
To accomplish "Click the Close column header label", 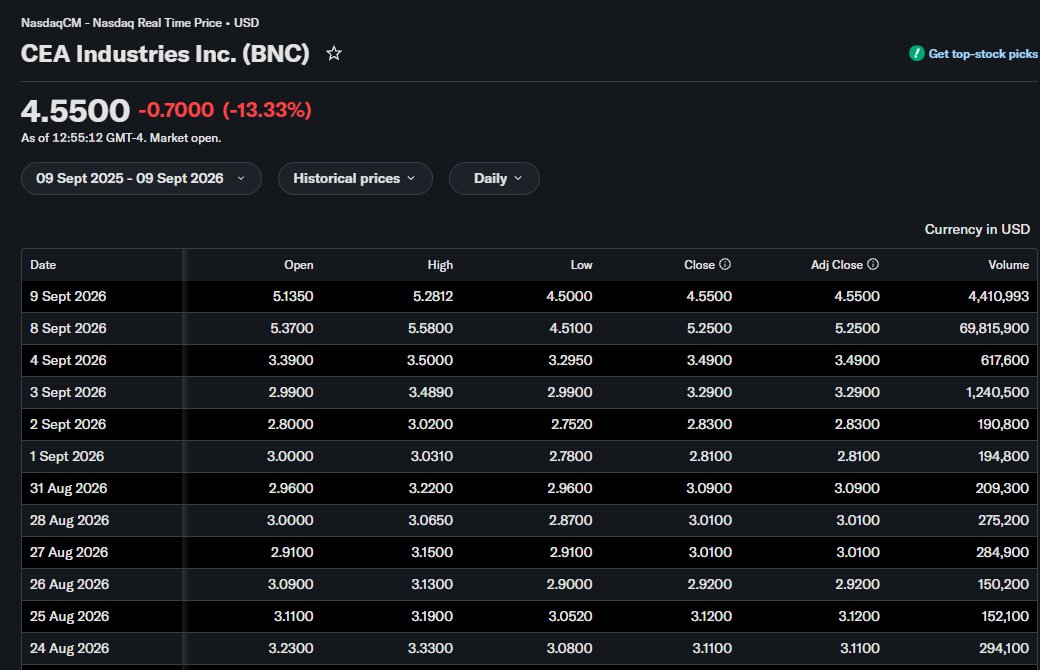I will point(699,265).
